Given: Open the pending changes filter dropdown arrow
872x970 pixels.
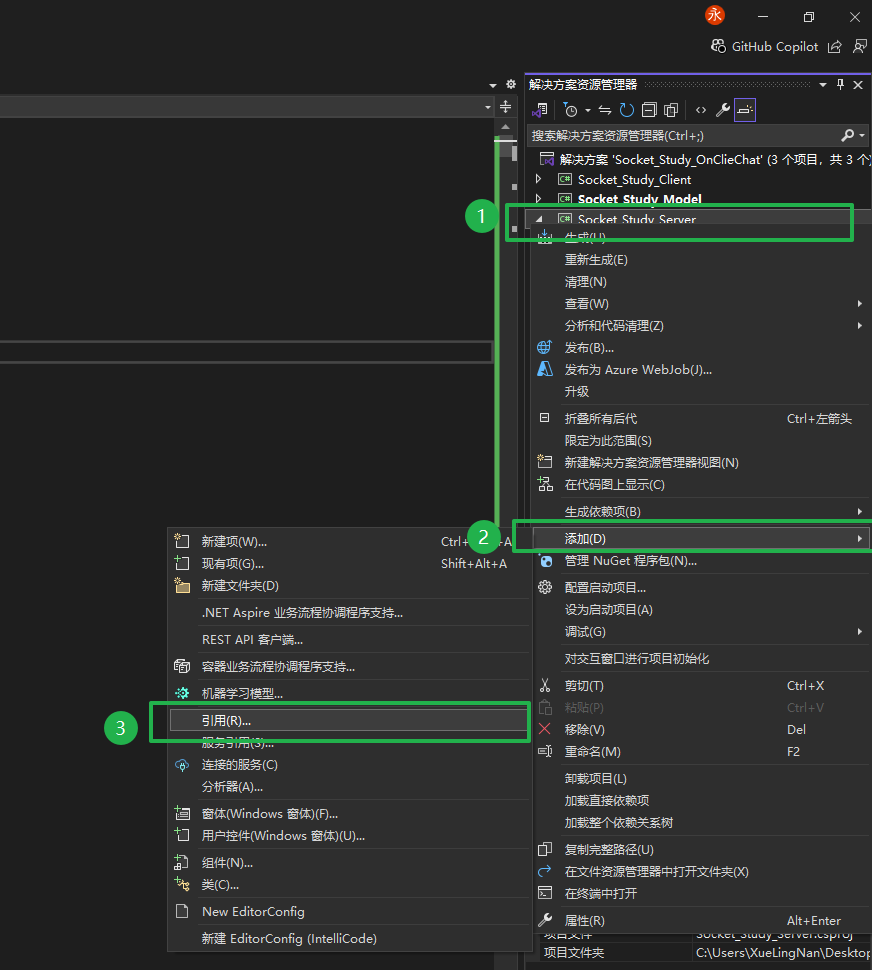Looking at the screenshot, I should point(588,111).
